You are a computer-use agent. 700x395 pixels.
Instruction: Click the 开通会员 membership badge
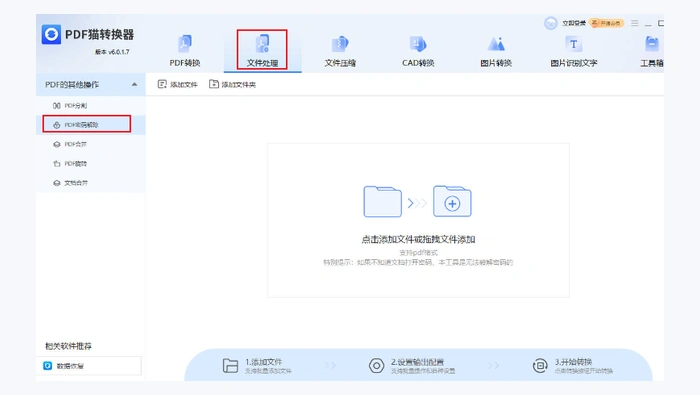[x=606, y=23]
